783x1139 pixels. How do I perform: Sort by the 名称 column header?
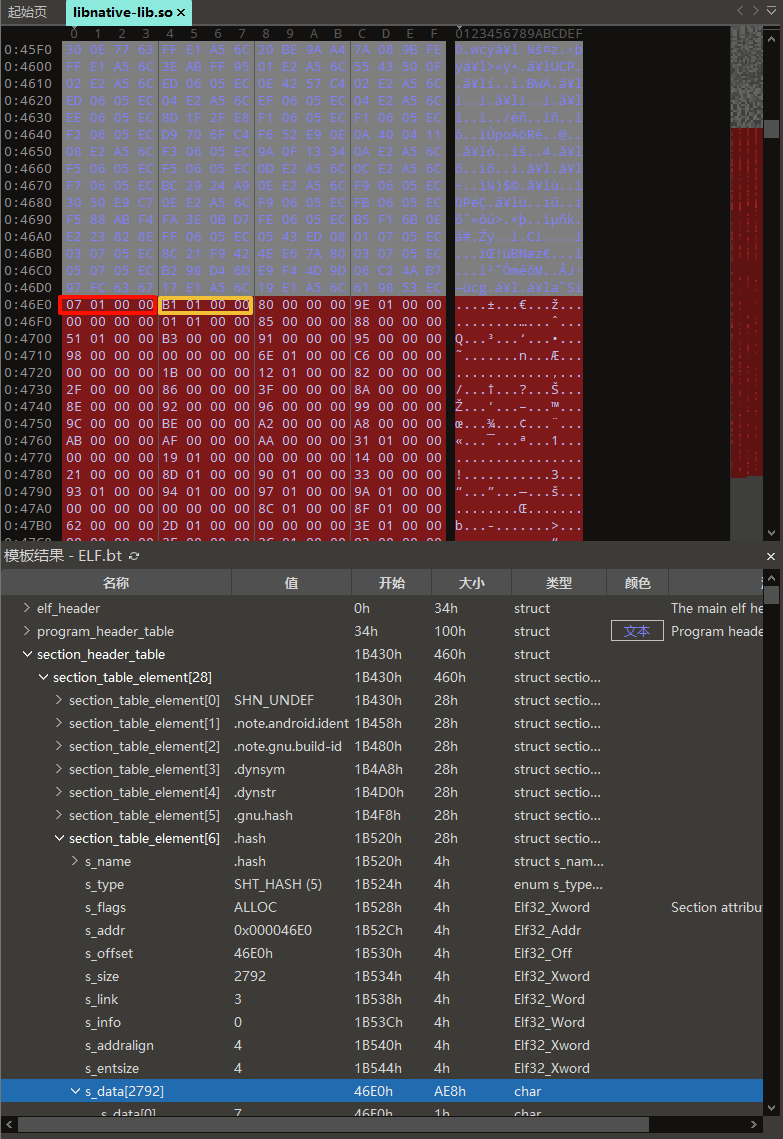[116, 583]
